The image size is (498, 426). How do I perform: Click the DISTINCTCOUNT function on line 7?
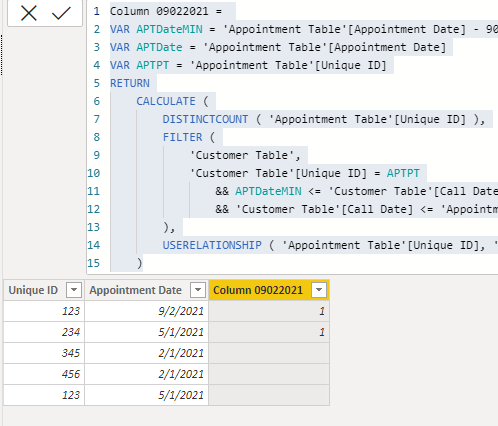[x=205, y=119]
